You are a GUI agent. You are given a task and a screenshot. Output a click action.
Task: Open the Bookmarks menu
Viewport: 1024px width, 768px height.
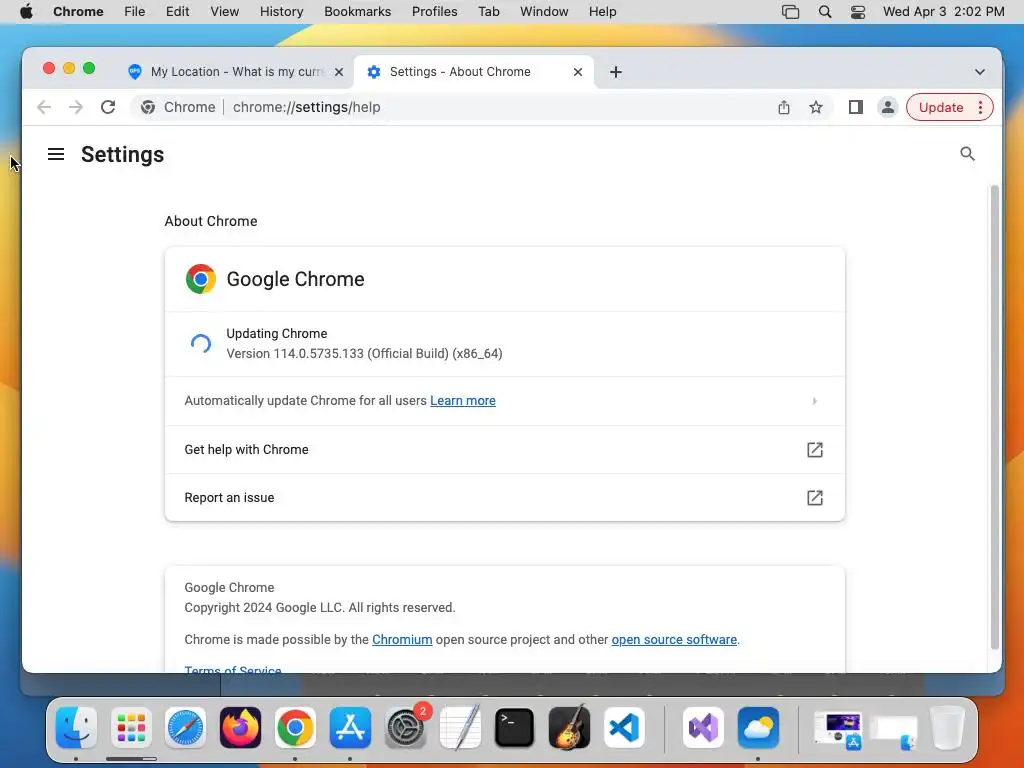tap(357, 12)
